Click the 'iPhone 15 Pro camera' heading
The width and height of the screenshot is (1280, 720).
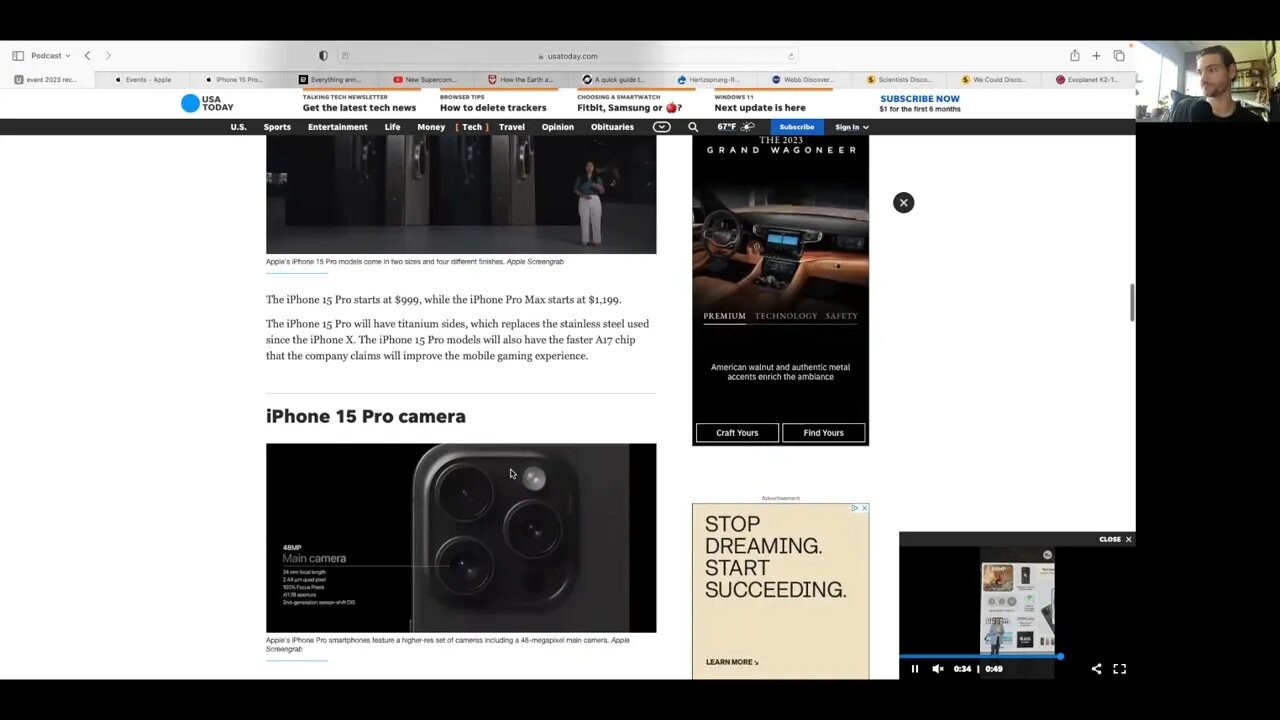pos(366,416)
